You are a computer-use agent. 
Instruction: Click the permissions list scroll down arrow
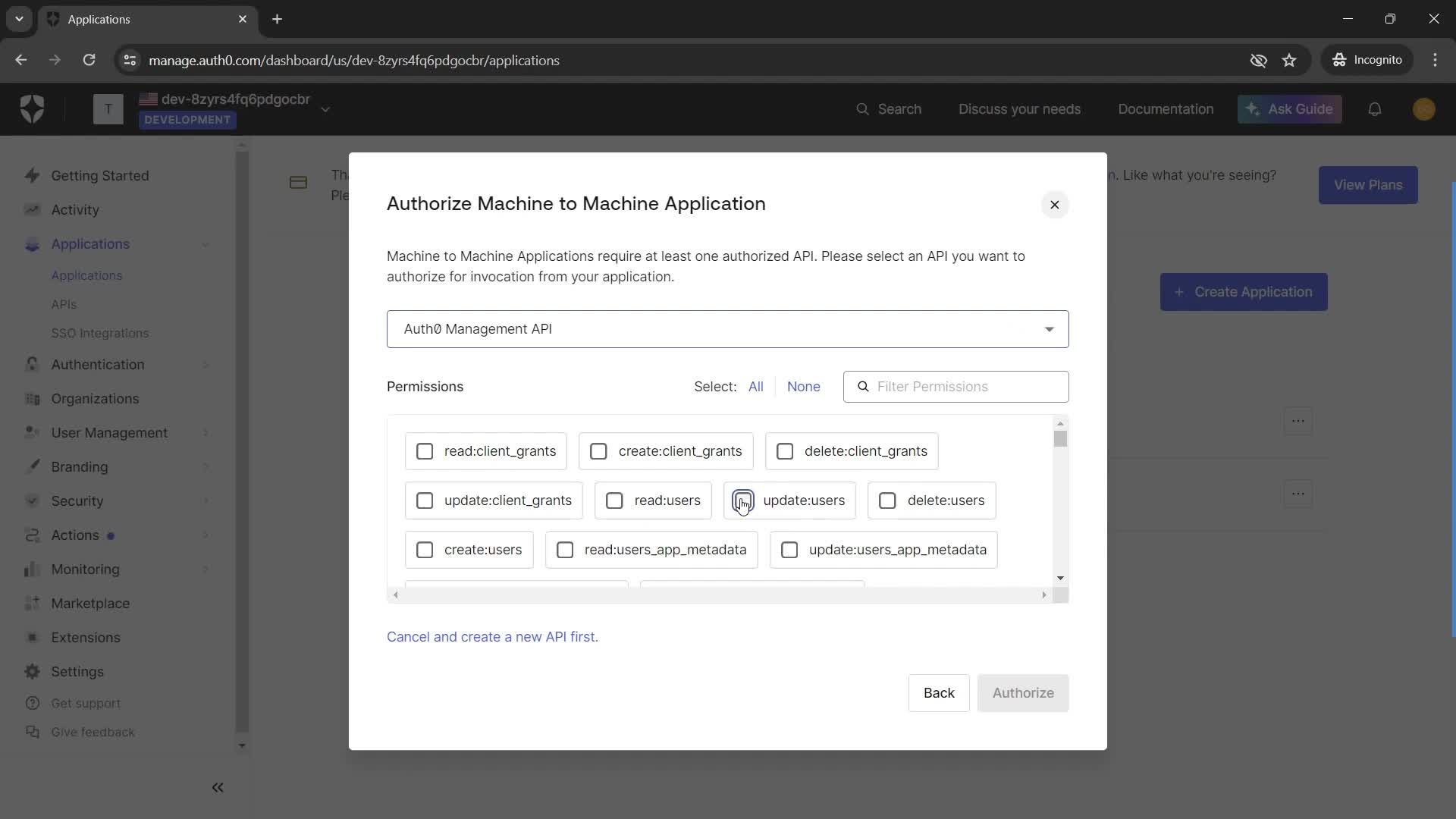click(1060, 579)
